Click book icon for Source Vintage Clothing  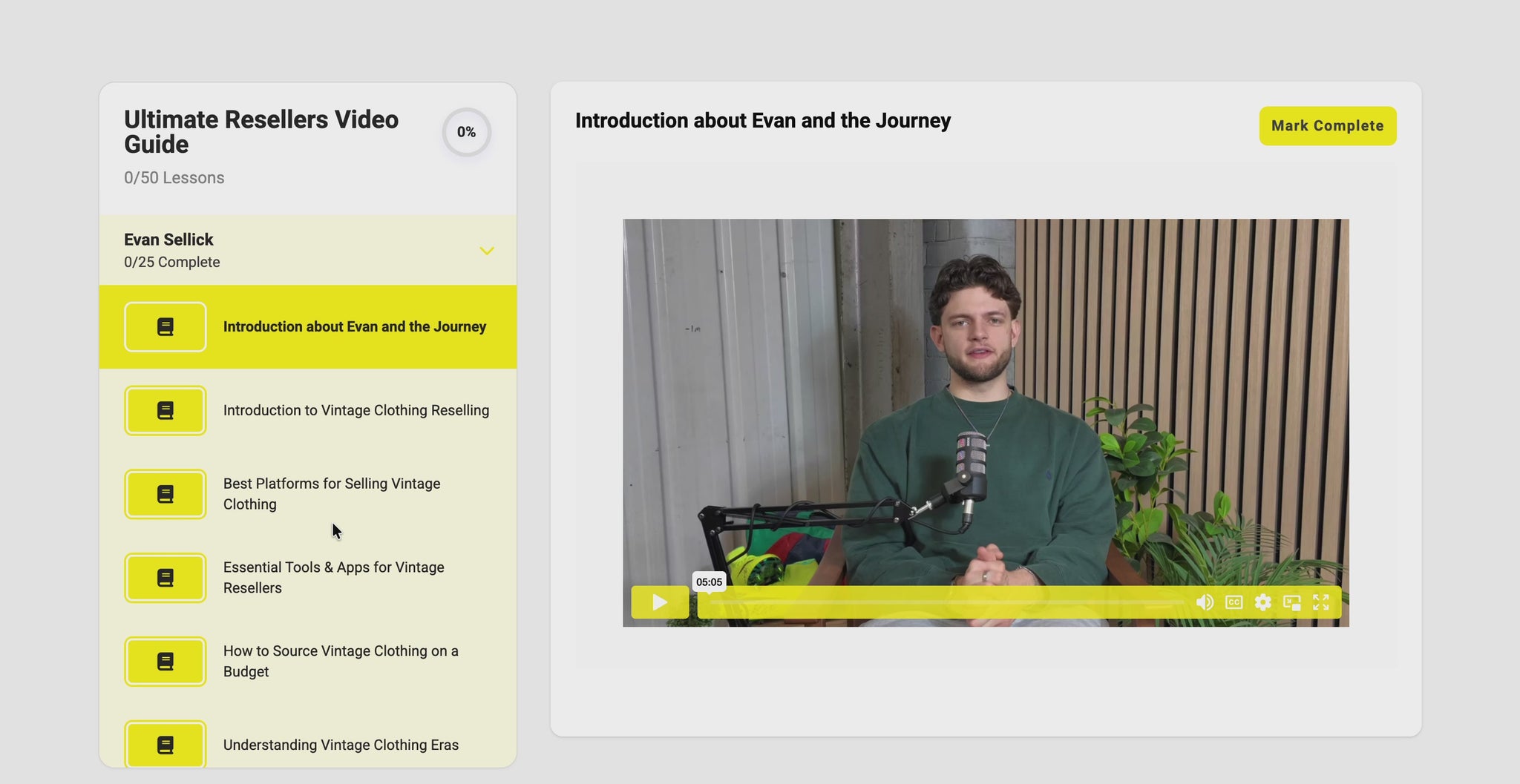click(166, 662)
